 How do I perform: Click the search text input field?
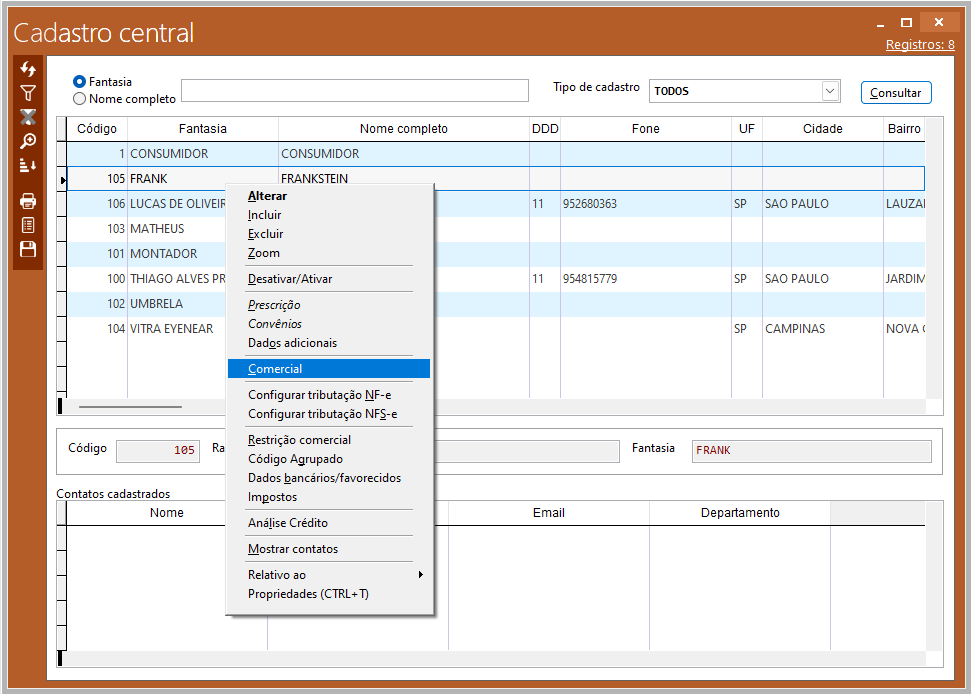coord(354,91)
